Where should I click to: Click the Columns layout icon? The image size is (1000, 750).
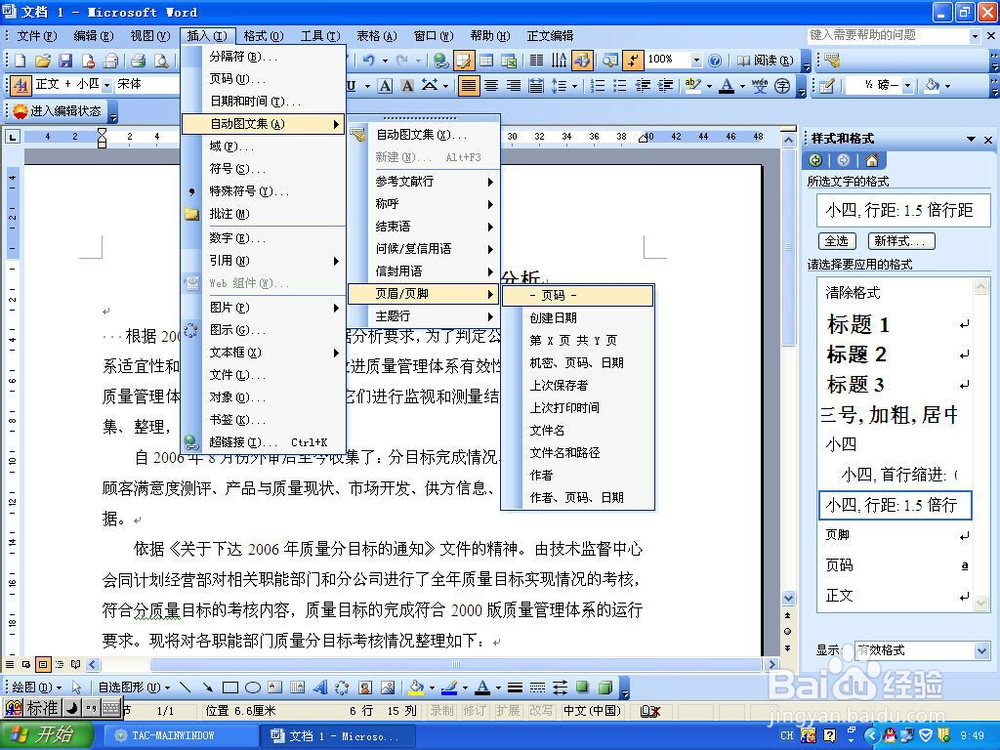coord(536,61)
